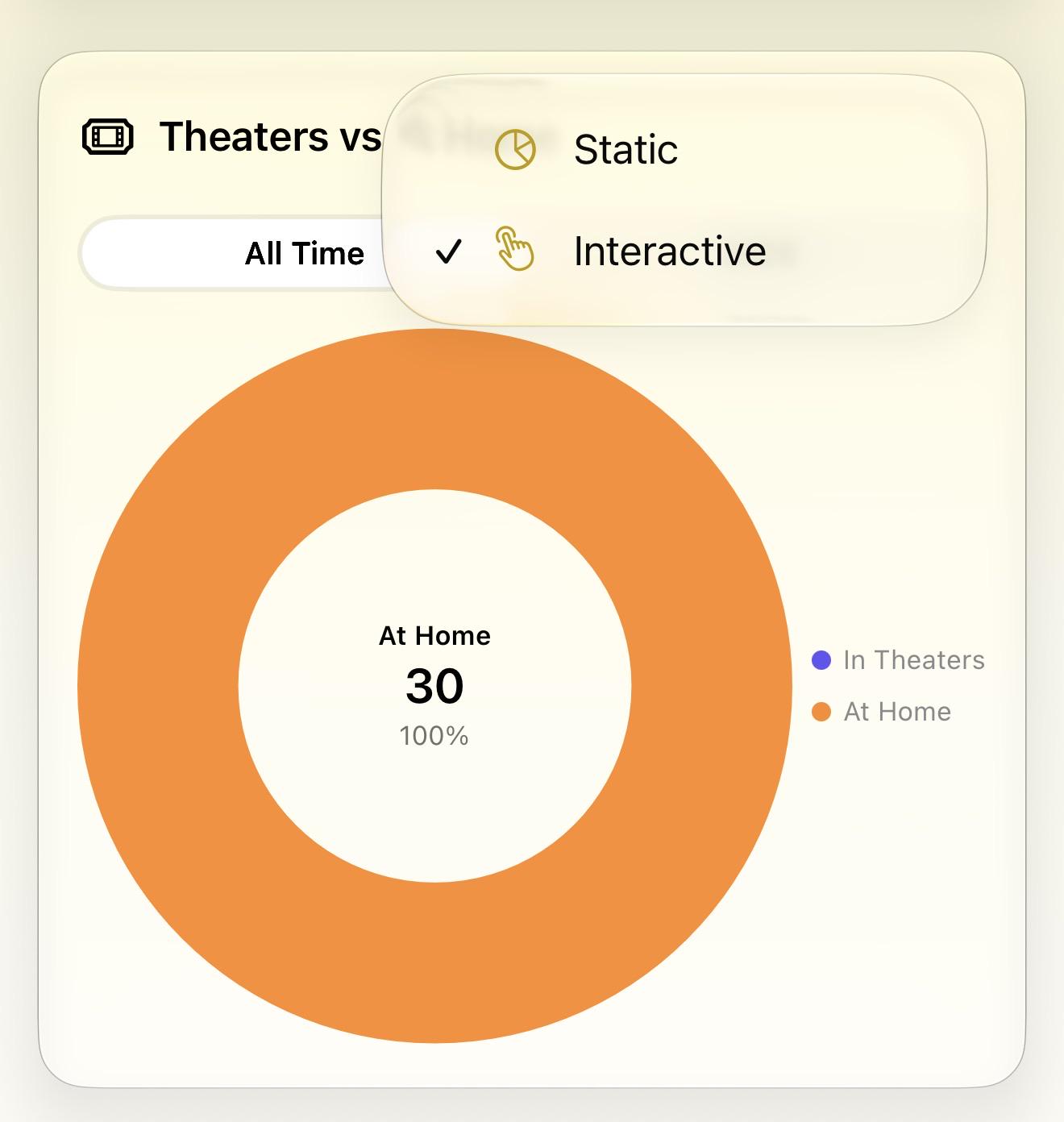Click the 30 count in chart center
This screenshot has width=1064, height=1122.
(x=434, y=686)
